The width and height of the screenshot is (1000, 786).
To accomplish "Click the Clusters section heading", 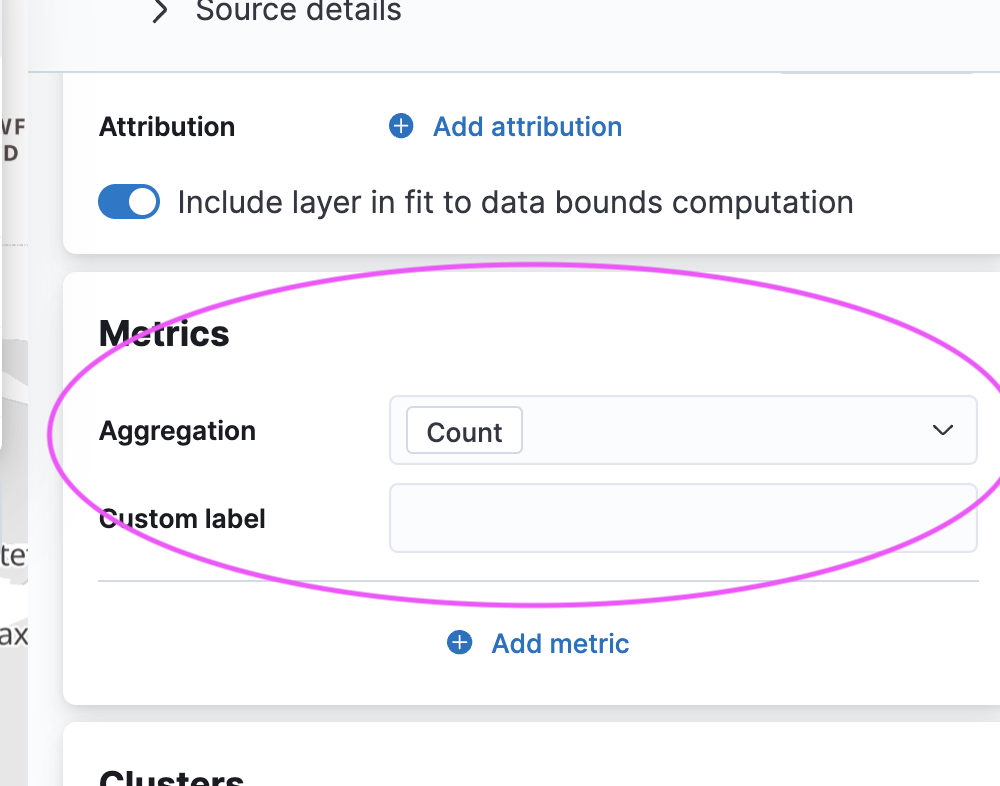I will click(172, 778).
